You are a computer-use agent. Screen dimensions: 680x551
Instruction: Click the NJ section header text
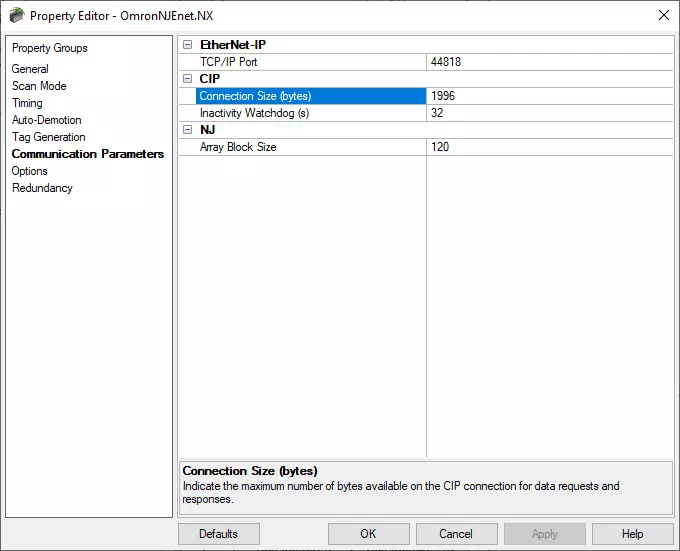208,130
